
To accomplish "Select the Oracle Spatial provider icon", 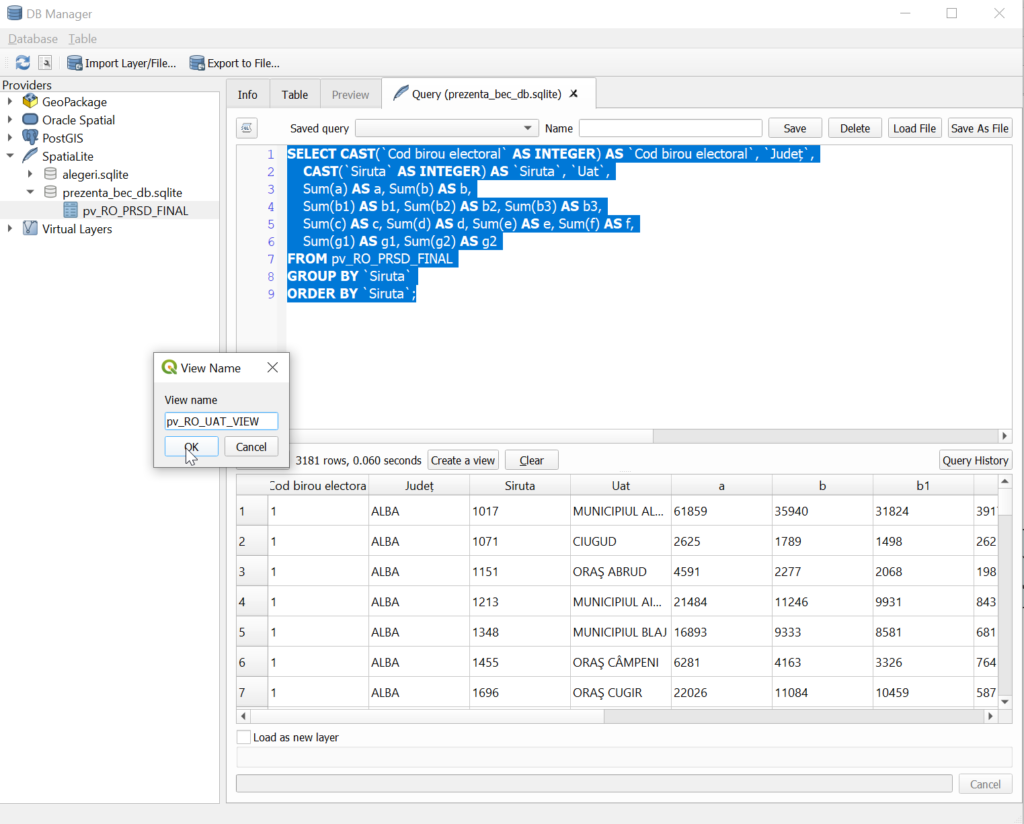I will [x=30, y=119].
